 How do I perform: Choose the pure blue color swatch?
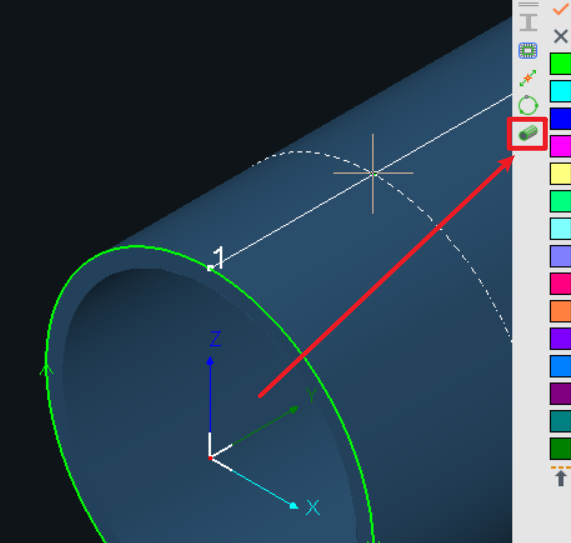pyautogui.click(x=561, y=119)
